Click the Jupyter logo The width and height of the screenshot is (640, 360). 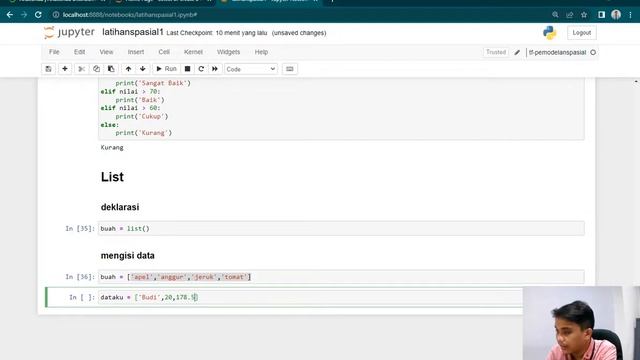click(69, 32)
